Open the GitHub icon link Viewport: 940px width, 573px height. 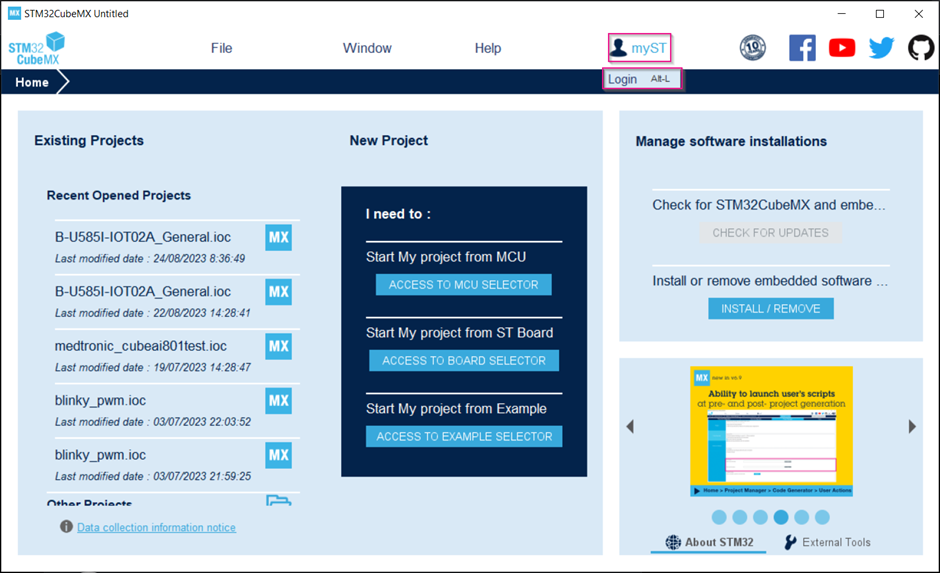[921, 47]
